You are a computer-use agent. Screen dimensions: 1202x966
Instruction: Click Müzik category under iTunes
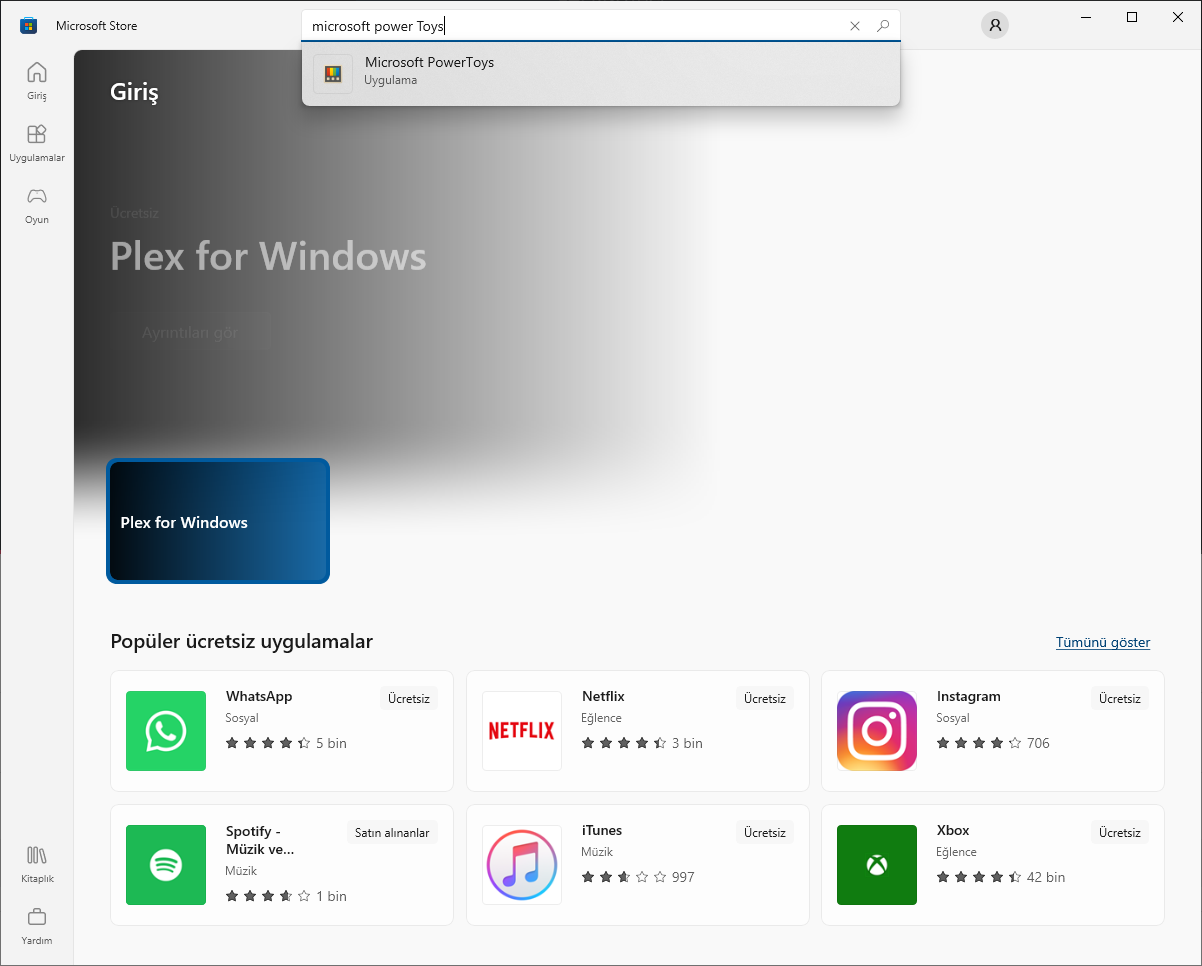pyautogui.click(x=597, y=852)
